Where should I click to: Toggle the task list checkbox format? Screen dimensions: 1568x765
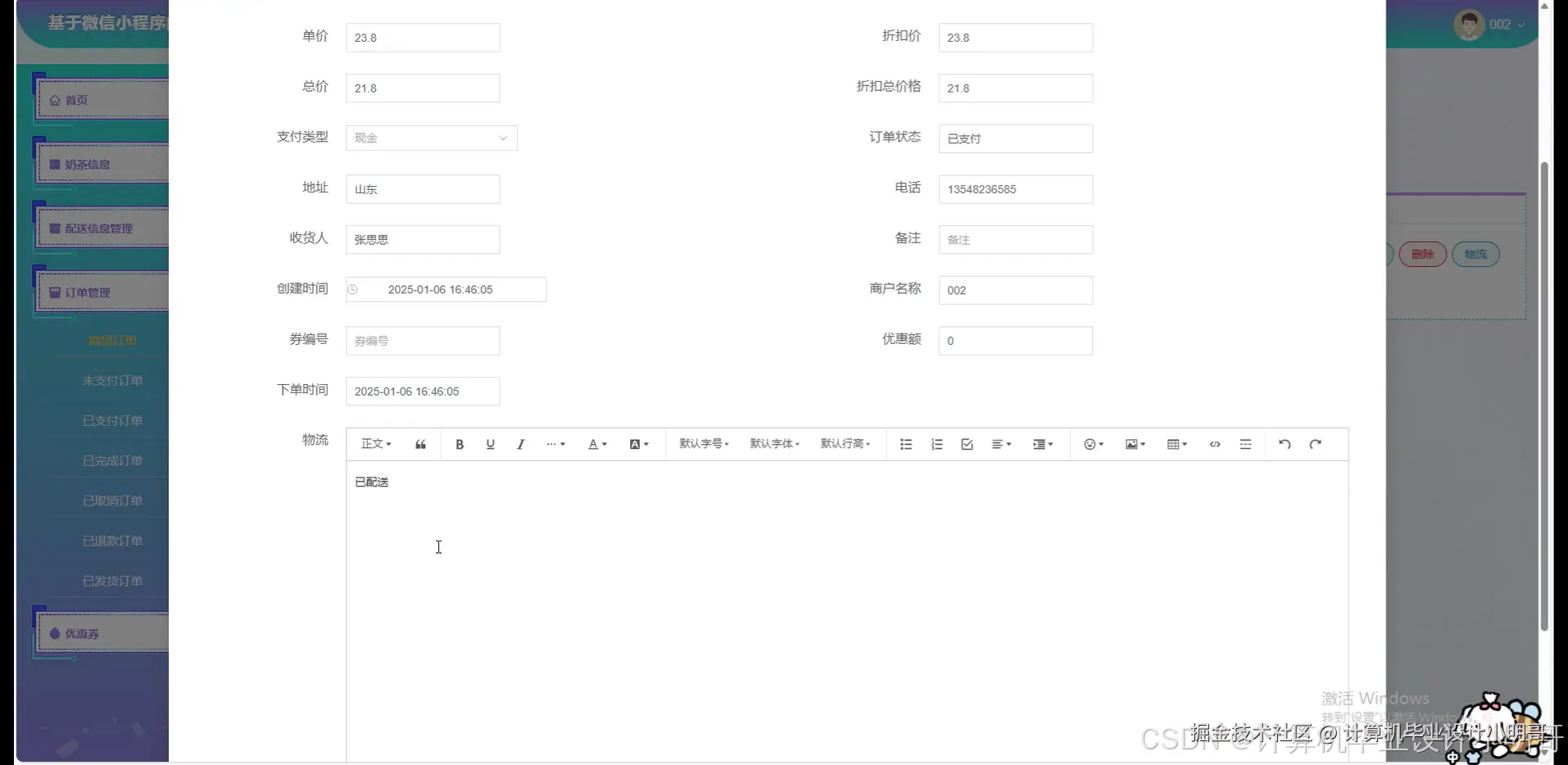(x=967, y=444)
